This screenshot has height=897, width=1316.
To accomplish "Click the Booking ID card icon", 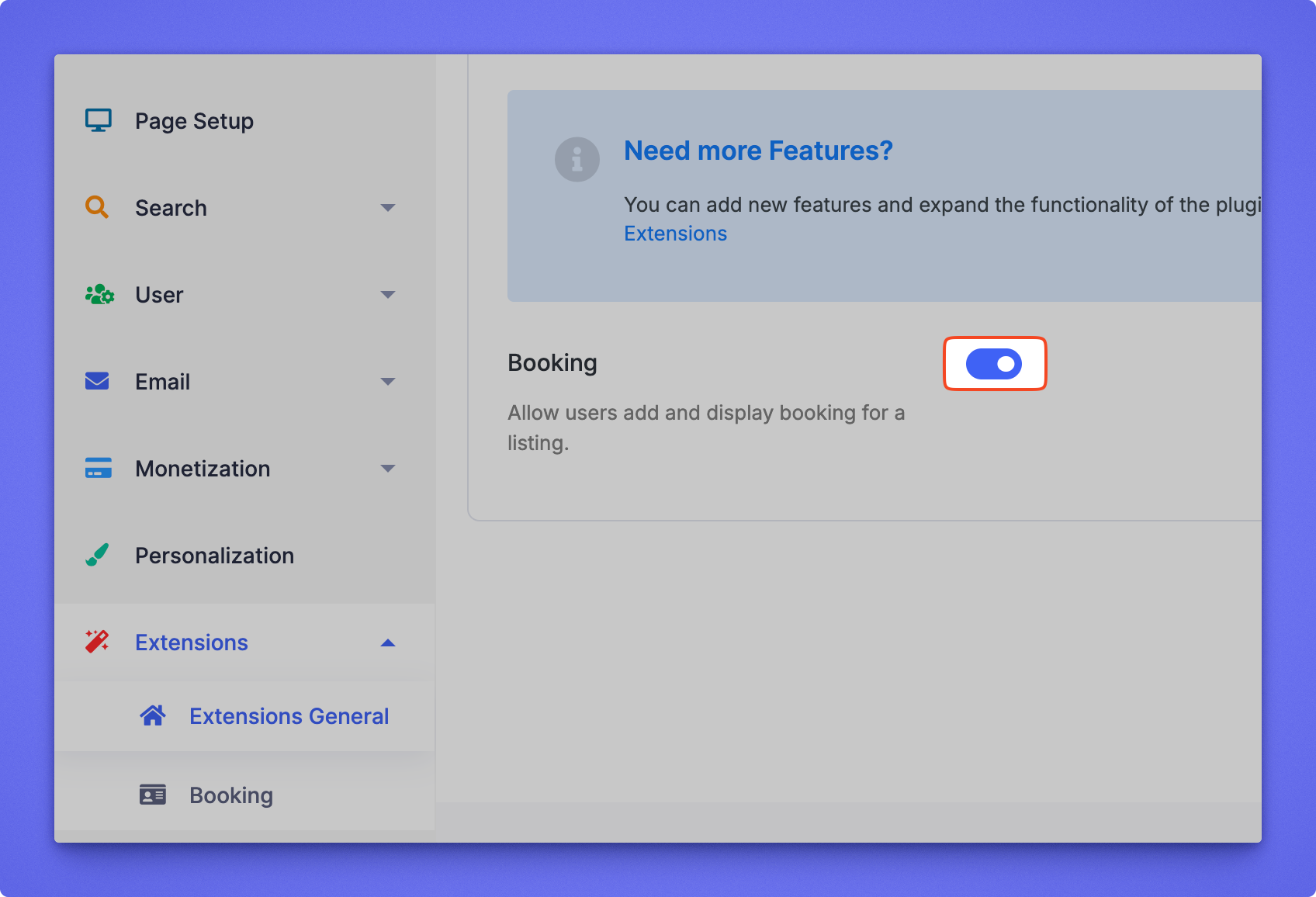I will 153,795.
